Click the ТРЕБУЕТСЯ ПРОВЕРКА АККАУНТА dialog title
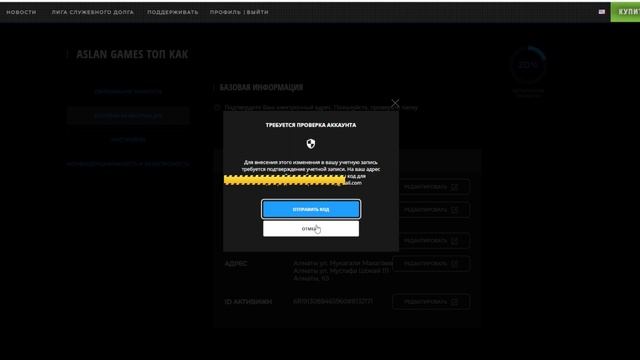 [311, 125]
